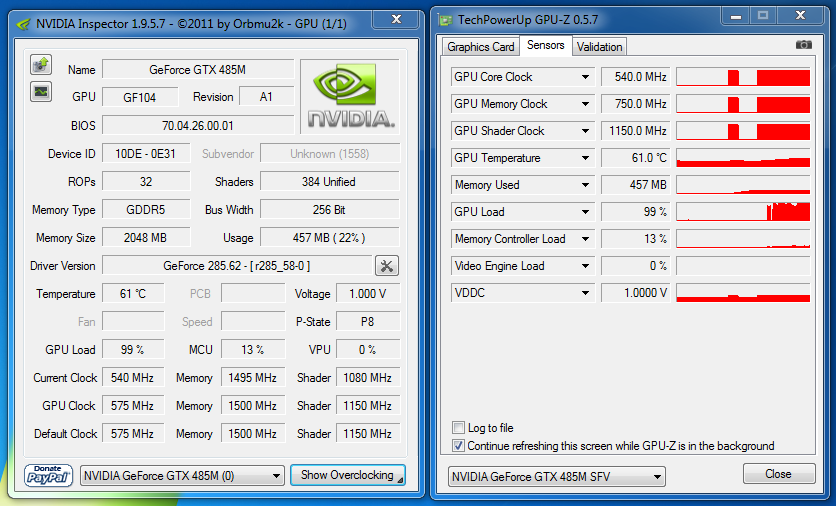The image size is (836, 506).
Task: Expand the GPU Memory Clock sensor dropdown
Action: (x=585, y=104)
